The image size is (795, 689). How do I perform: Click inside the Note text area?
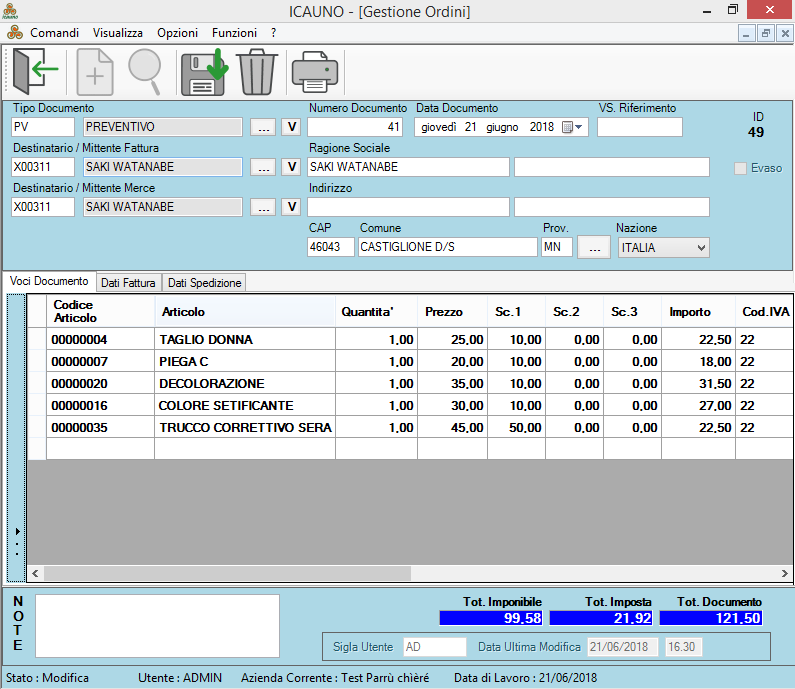point(157,626)
